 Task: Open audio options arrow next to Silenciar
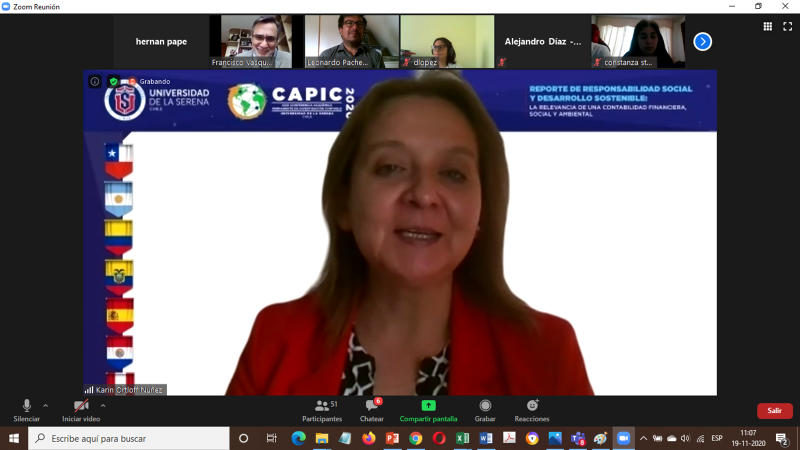point(45,406)
